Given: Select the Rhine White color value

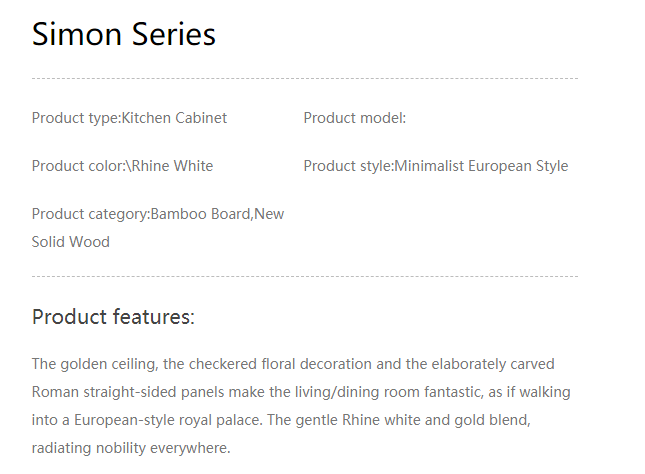Looking at the screenshot, I should [x=172, y=166].
